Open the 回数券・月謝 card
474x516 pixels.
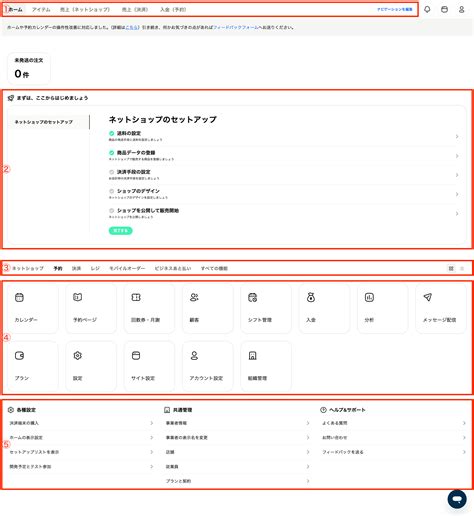(x=149, y=308)
